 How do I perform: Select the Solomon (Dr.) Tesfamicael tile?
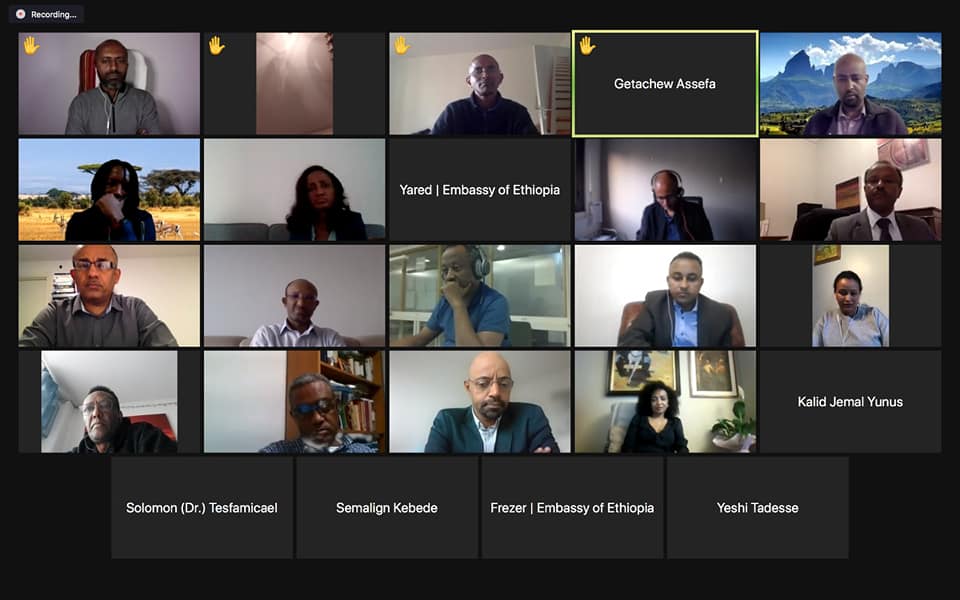202,508
